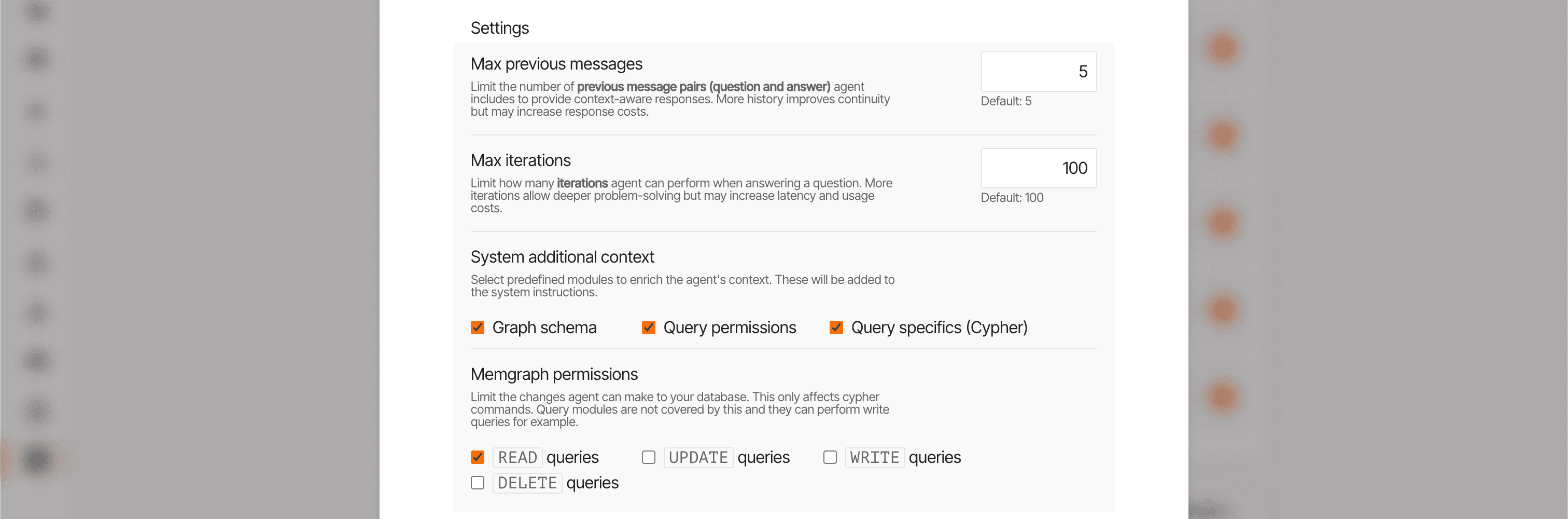Click the 'Query permissions' label text
The height and width of the screenshot is (519, 1568).
click(x=729, y=327)
